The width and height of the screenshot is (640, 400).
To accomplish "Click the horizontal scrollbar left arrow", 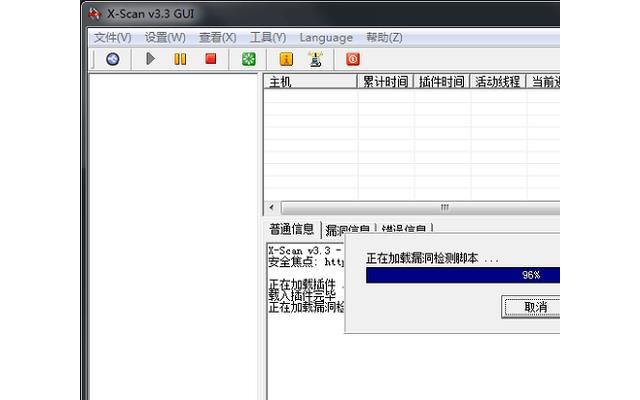I will click(x=271, y=207).
